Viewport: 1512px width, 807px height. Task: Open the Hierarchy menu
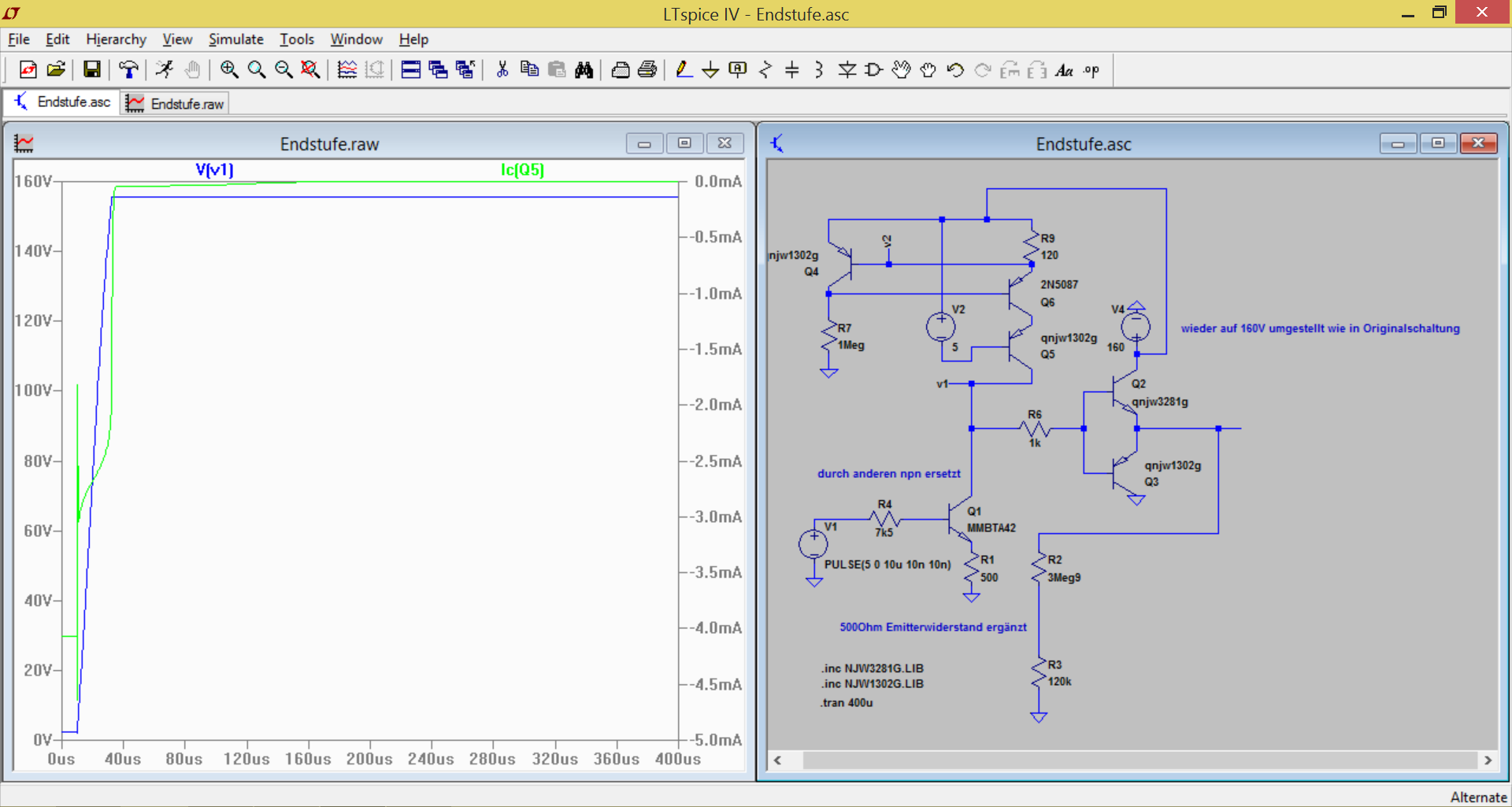click(116, 39)
